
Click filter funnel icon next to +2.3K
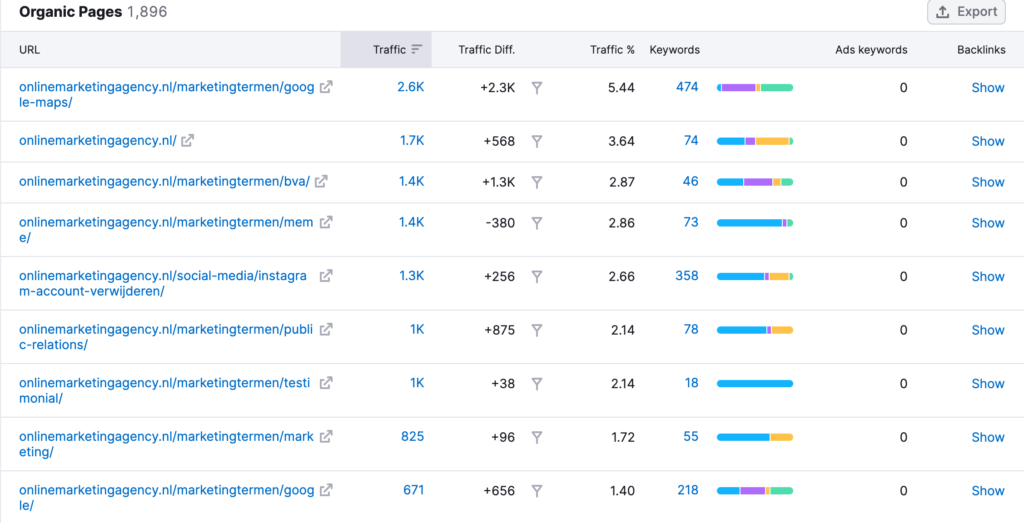click(537, 87)
